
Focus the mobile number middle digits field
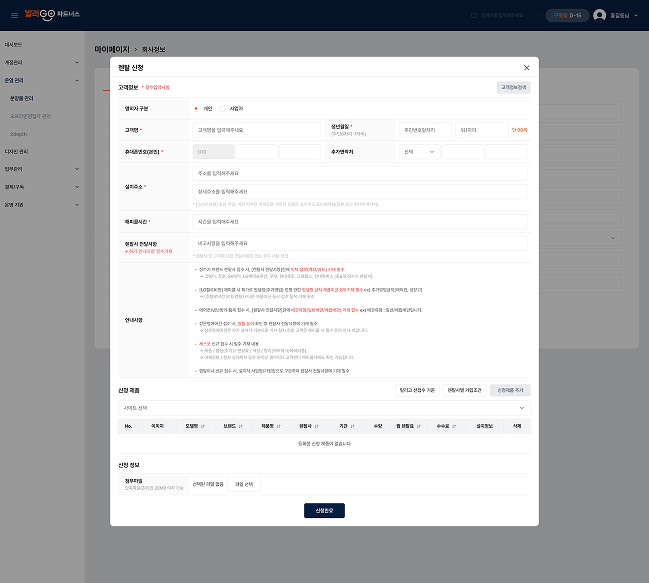pyautogui.click(x=257, y=152)
